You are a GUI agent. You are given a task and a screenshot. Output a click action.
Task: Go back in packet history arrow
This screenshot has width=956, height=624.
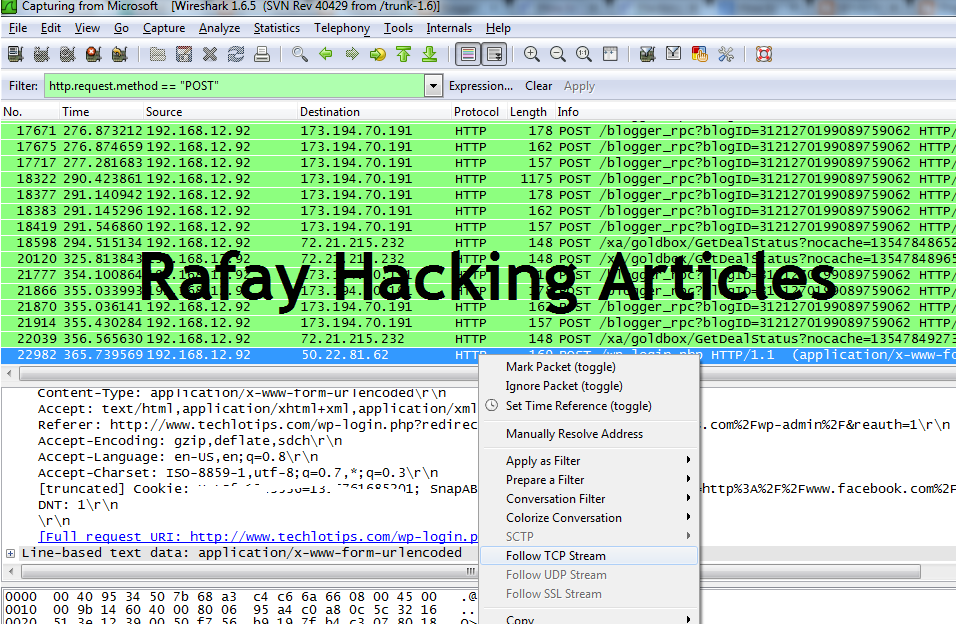[x=326, y=54]
